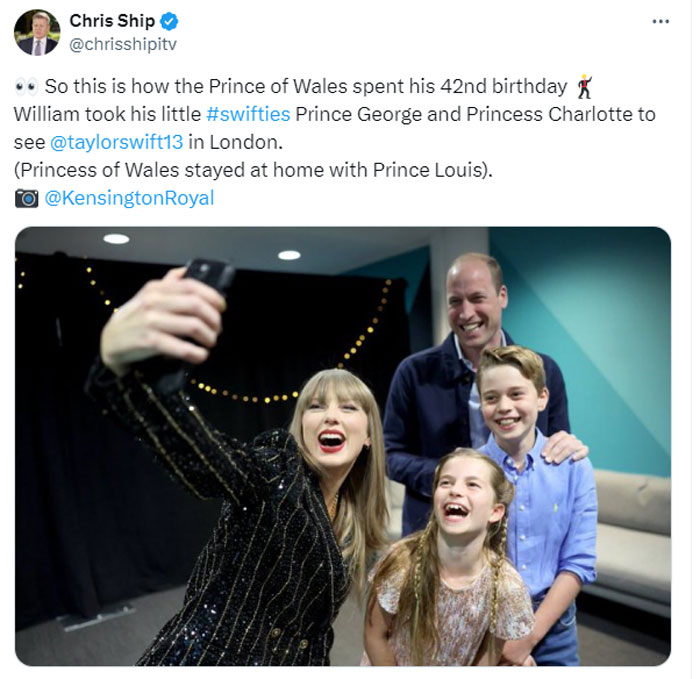The width and height of the screenshot is (700, 679).
Task: Click the @chrisshipitv handle
Action: pos(123,44)
